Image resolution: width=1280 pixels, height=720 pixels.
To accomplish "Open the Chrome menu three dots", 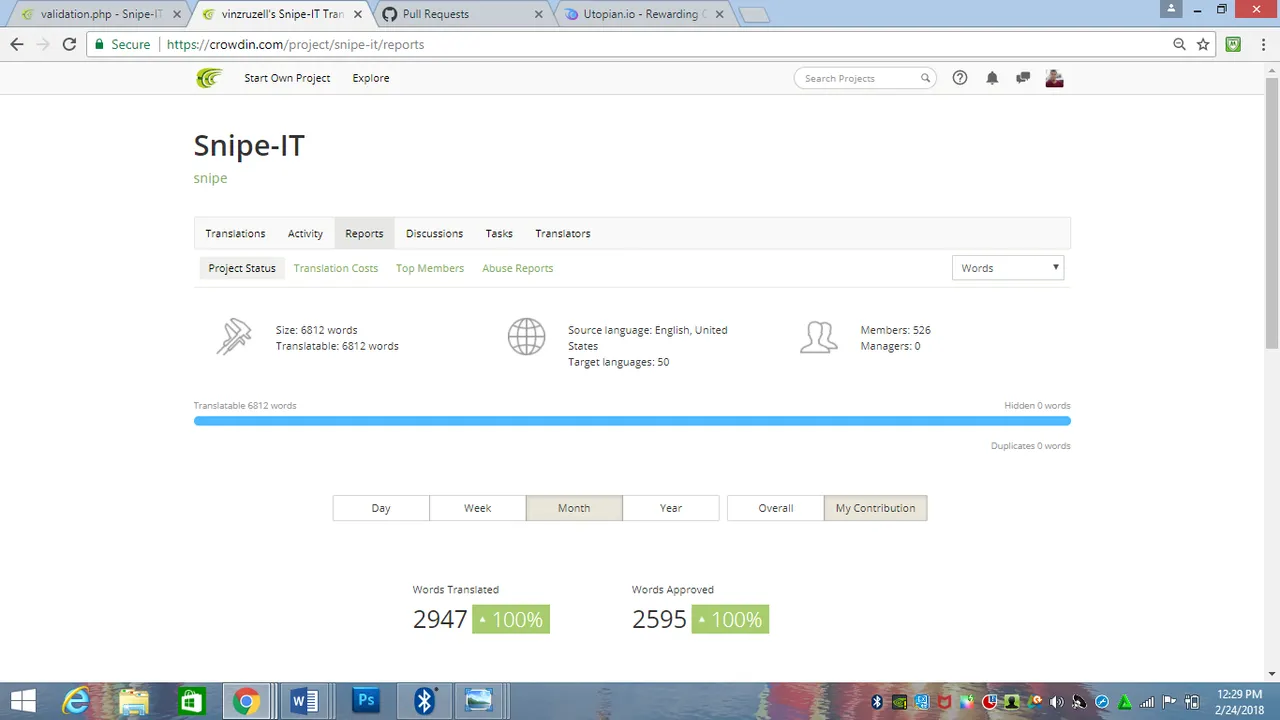I will click(x=1263, y=44).
